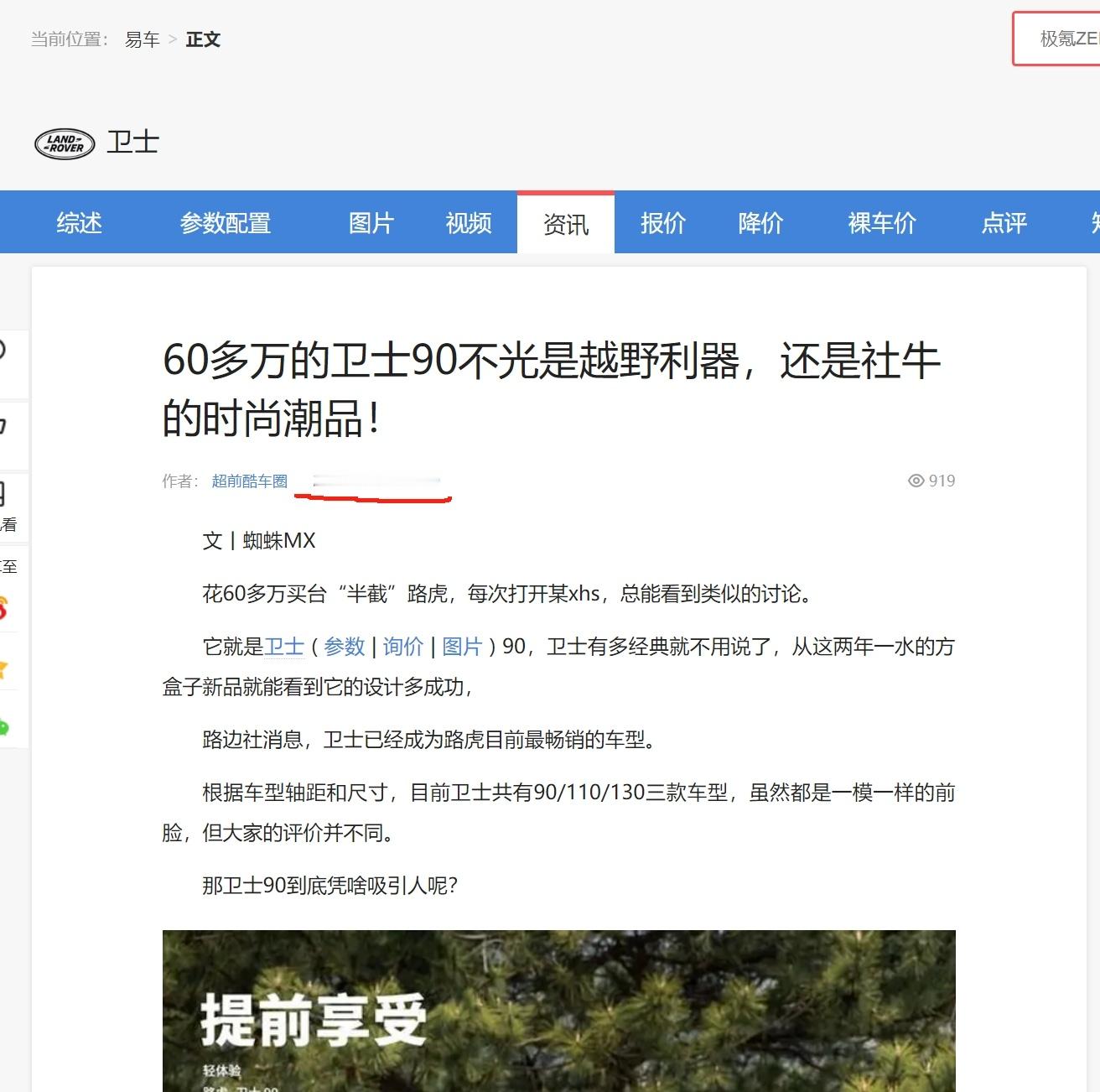
Task: Select the active 资讯 tab
Action: 566,223
